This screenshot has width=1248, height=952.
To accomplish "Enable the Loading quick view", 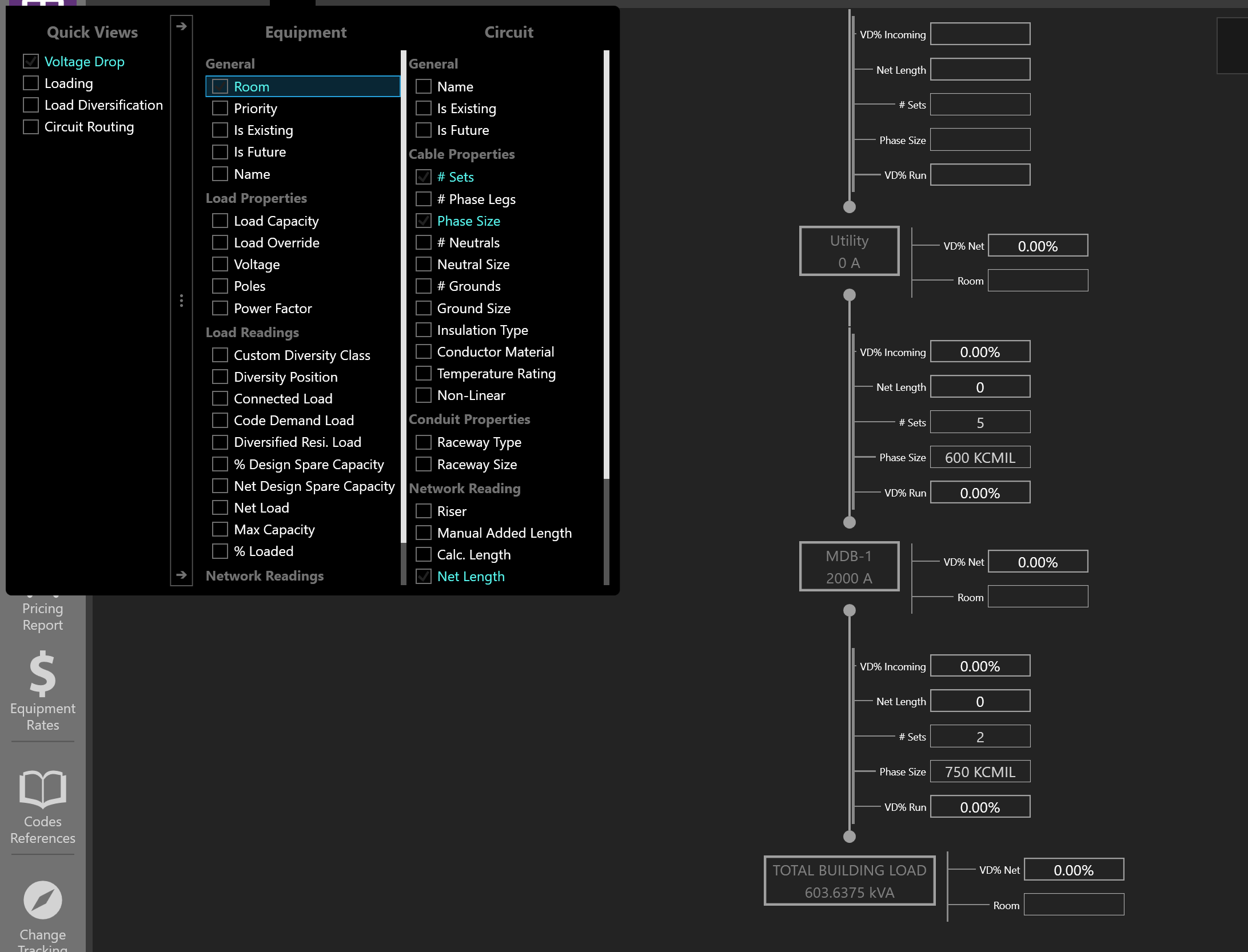I will pos(30,83).
